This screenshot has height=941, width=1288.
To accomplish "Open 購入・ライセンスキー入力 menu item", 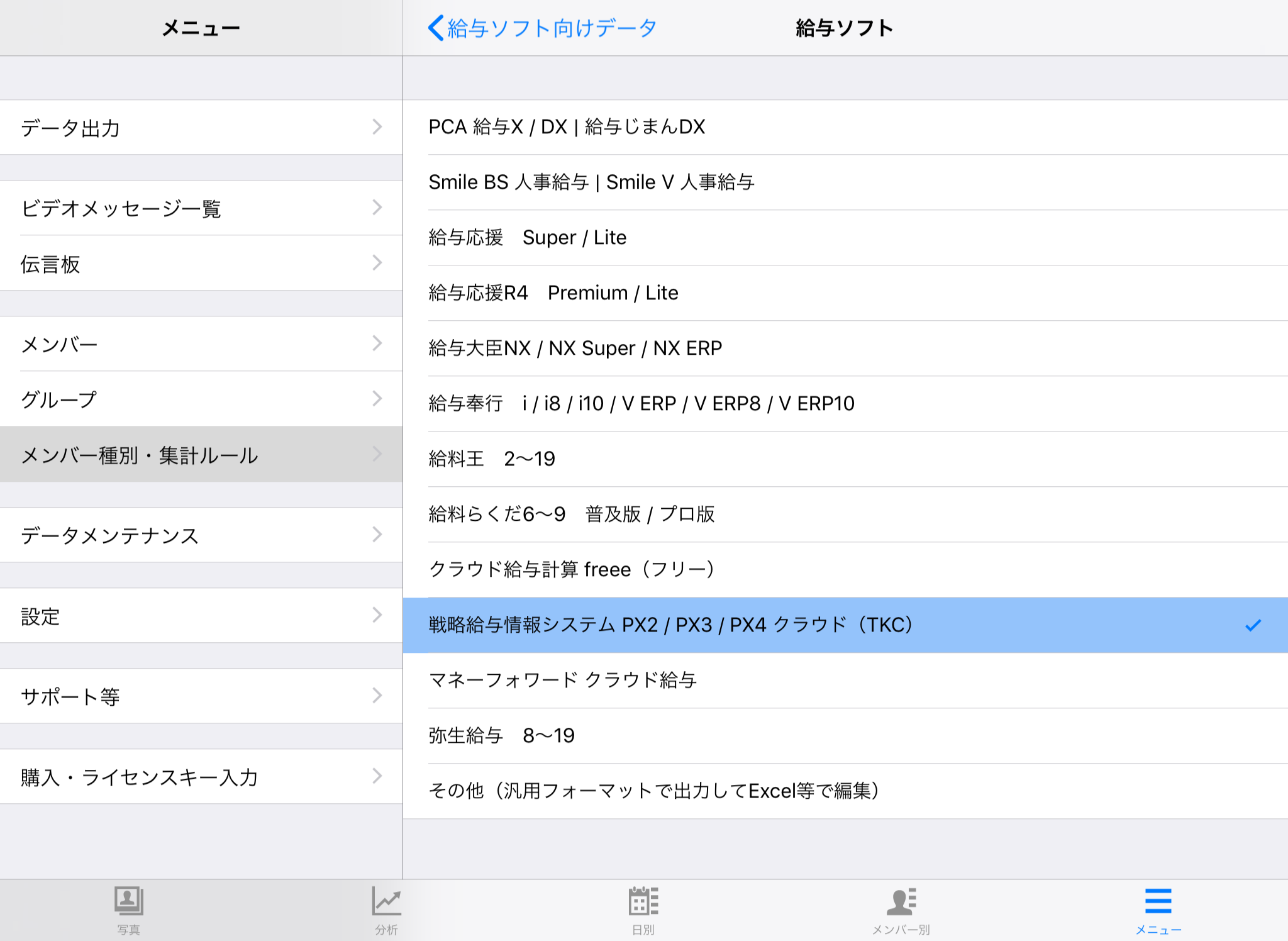I will click(x=201, y=776).
